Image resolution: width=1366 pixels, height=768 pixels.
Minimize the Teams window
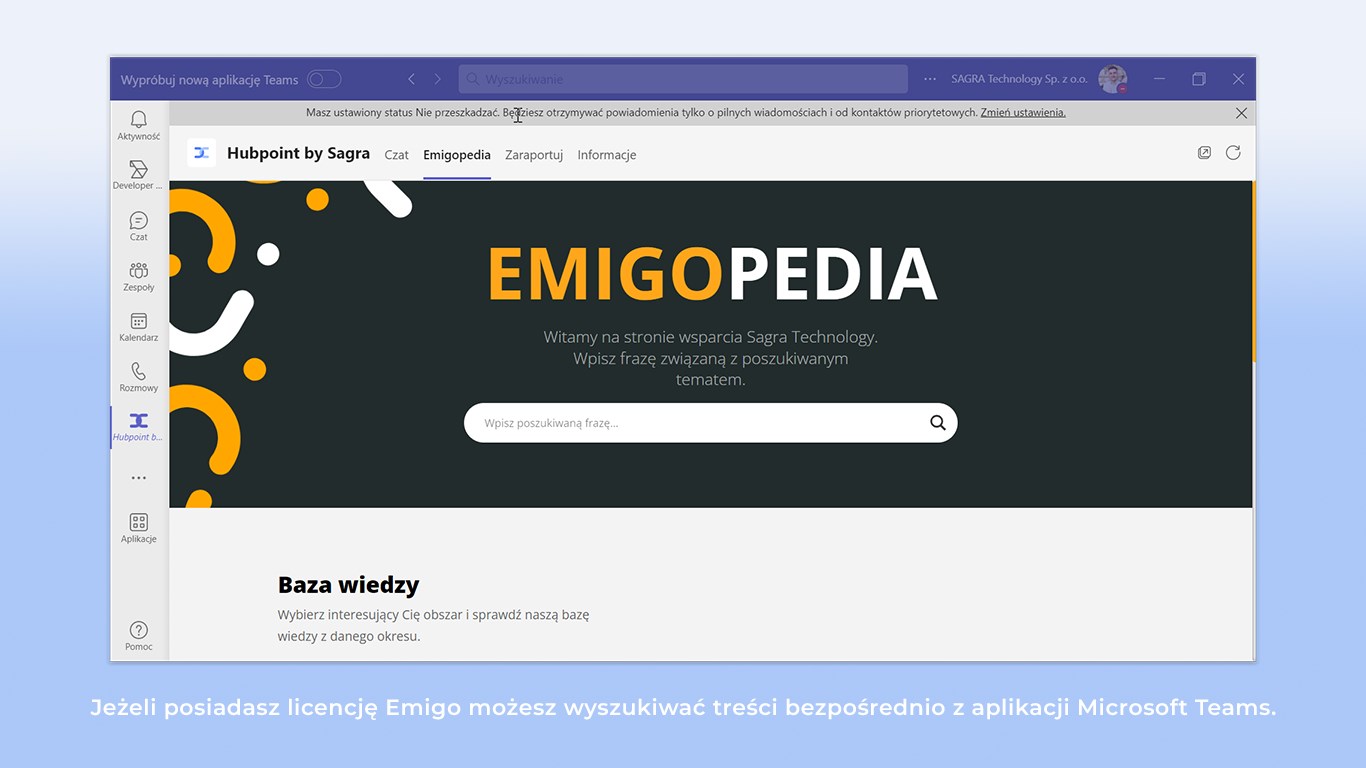(x=1160, y=79)
